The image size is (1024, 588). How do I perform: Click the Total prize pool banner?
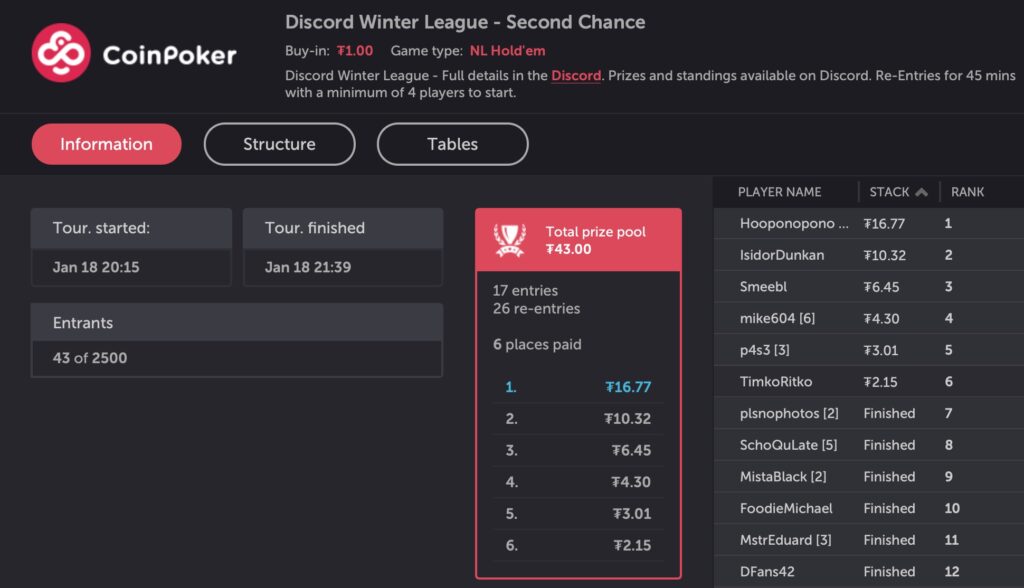[580, 239]
